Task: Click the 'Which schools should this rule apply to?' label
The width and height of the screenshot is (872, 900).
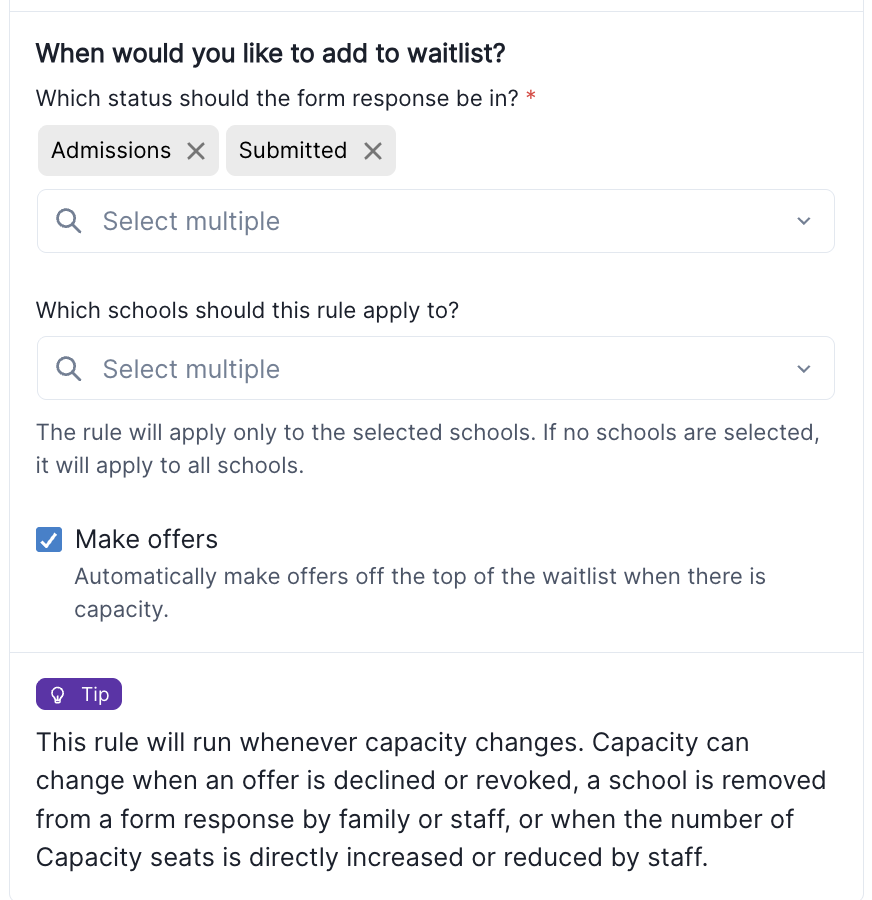Action: 247,311
